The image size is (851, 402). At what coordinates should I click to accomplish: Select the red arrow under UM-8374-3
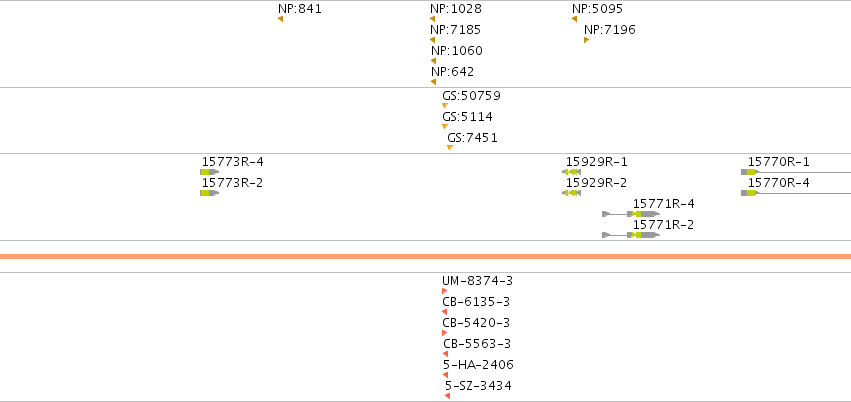pyautogui.click(x=444, y=291)
